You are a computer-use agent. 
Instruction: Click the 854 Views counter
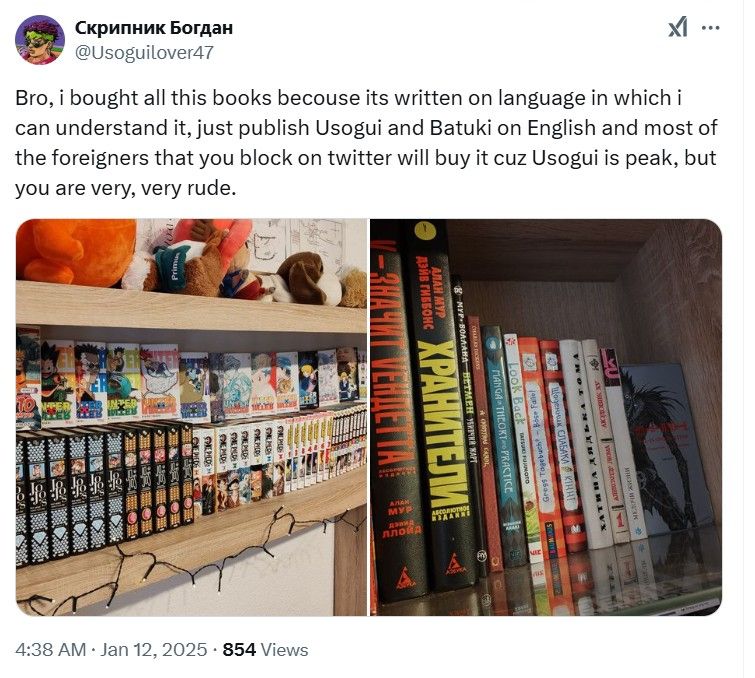coord(265,650)
